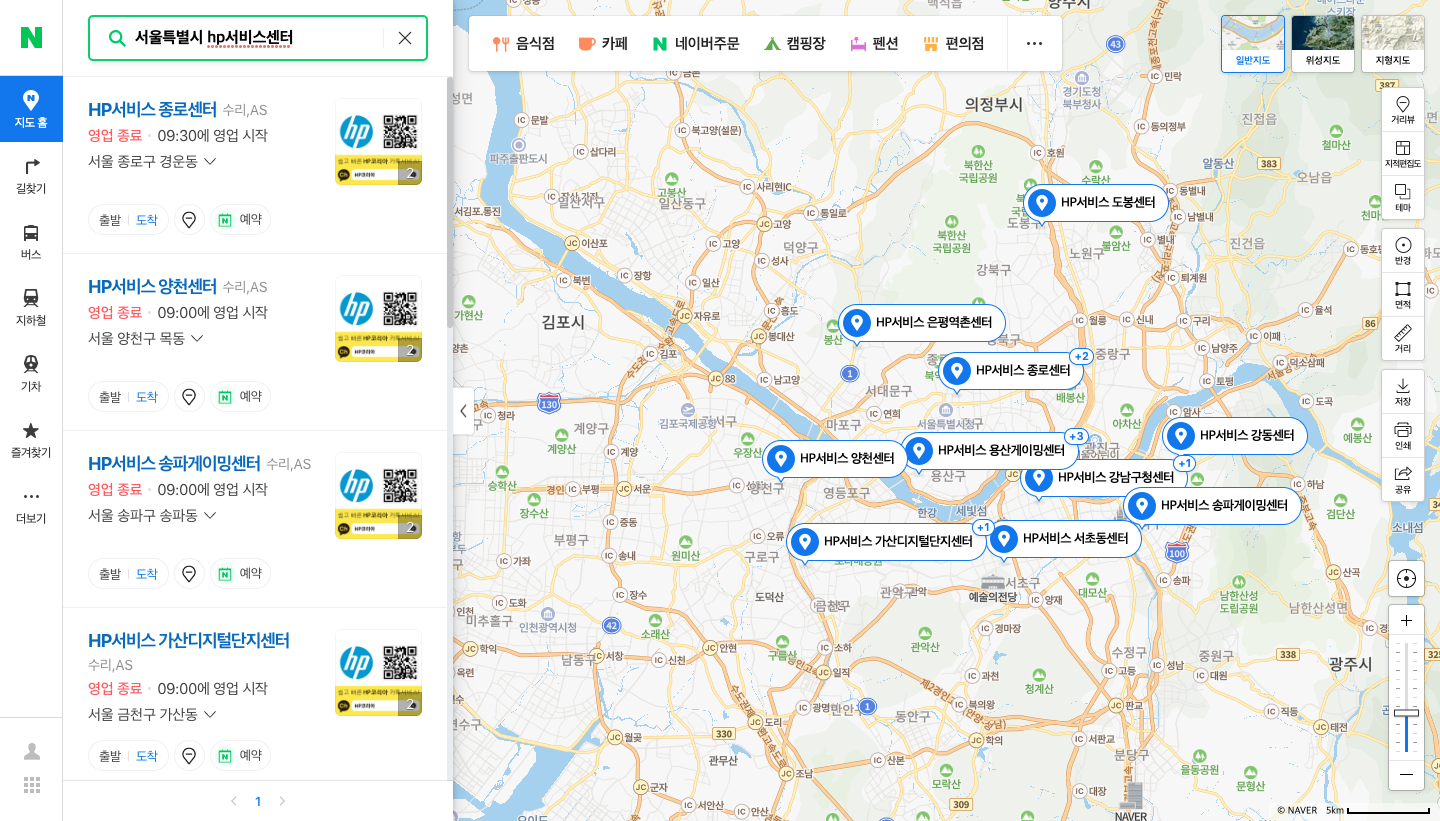Screen dimensions: 1440x821
Task: Open 길찾기 directions in sidebar
Action: [x=31, y=175]
